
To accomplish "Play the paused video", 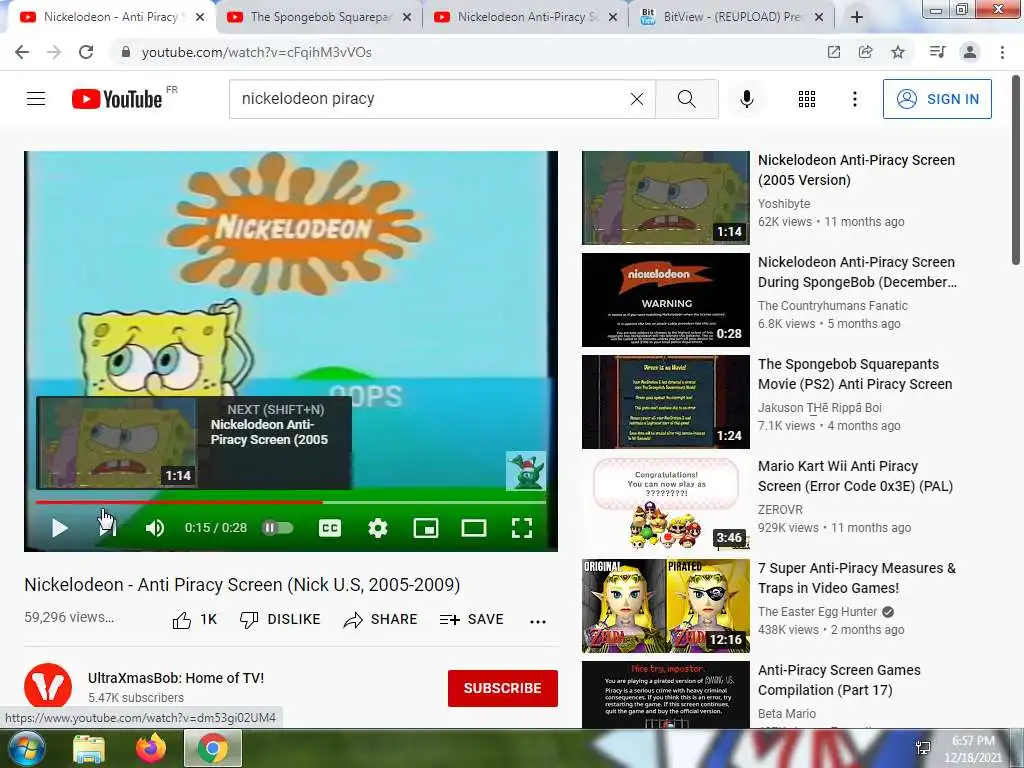I will tap(59, 528).
